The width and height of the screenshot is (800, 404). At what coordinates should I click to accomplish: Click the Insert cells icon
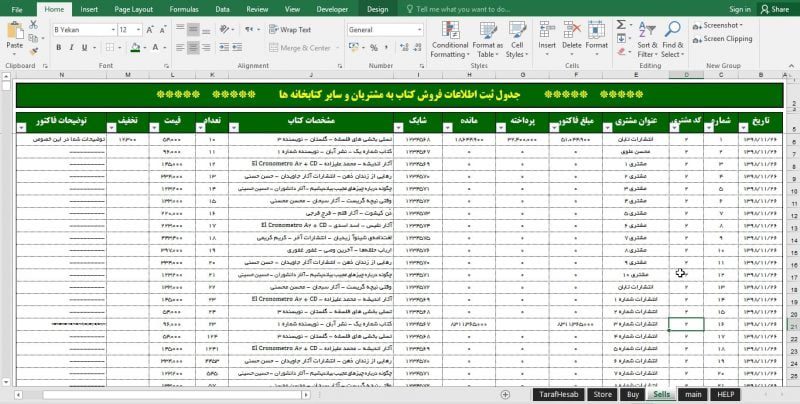(x=547, y=30)
